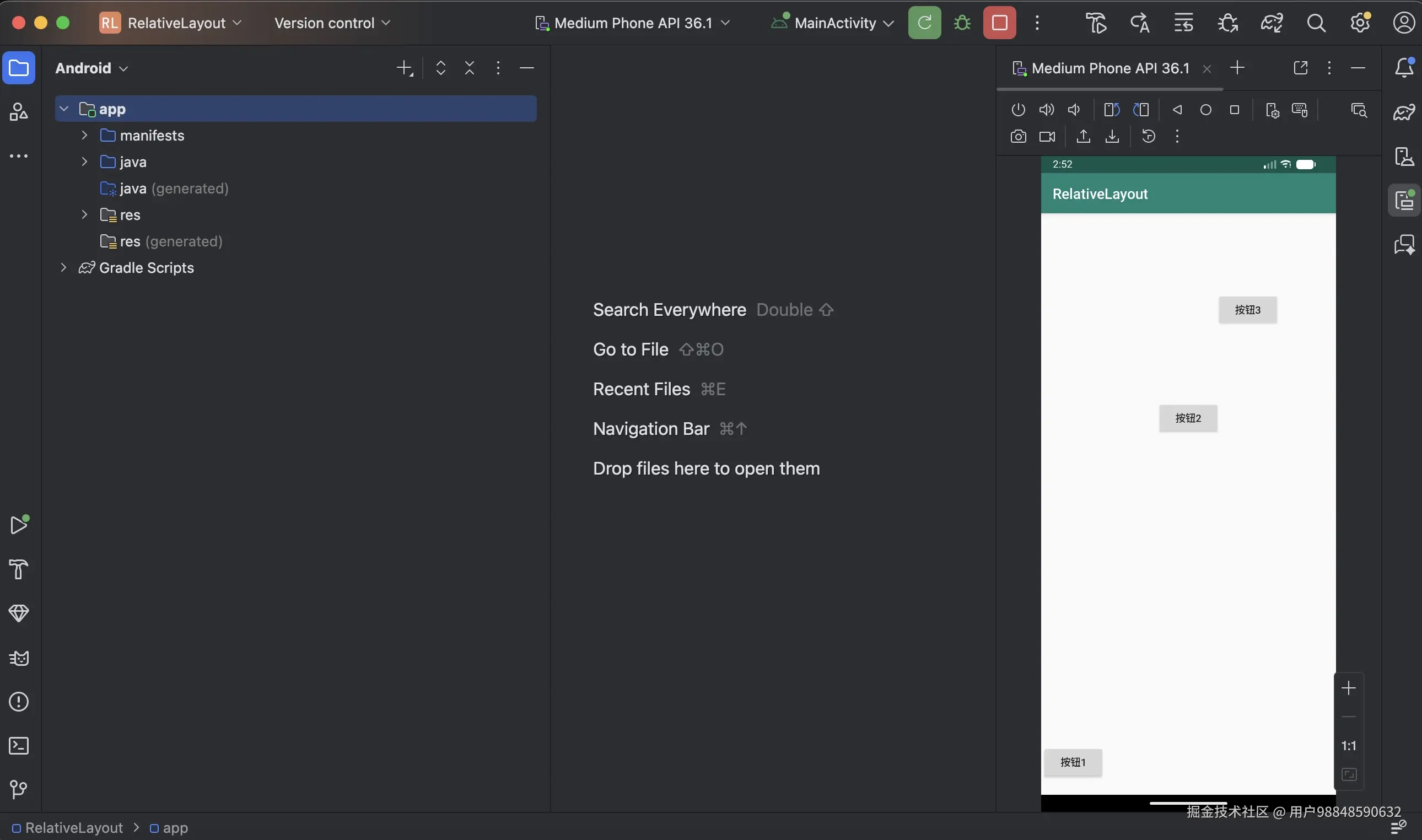Take an emulator screenshot with the camera icon
The height and width of the screenshot is (840, 1422).
tap(1018, 136)
